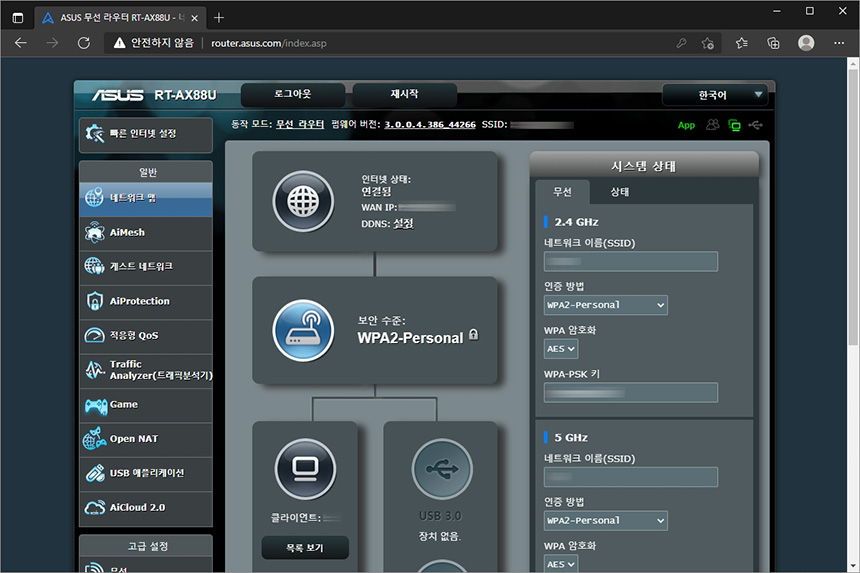
Task: Open Guest Network (게스트 네트워크)
Action: (x=146, y=267)
